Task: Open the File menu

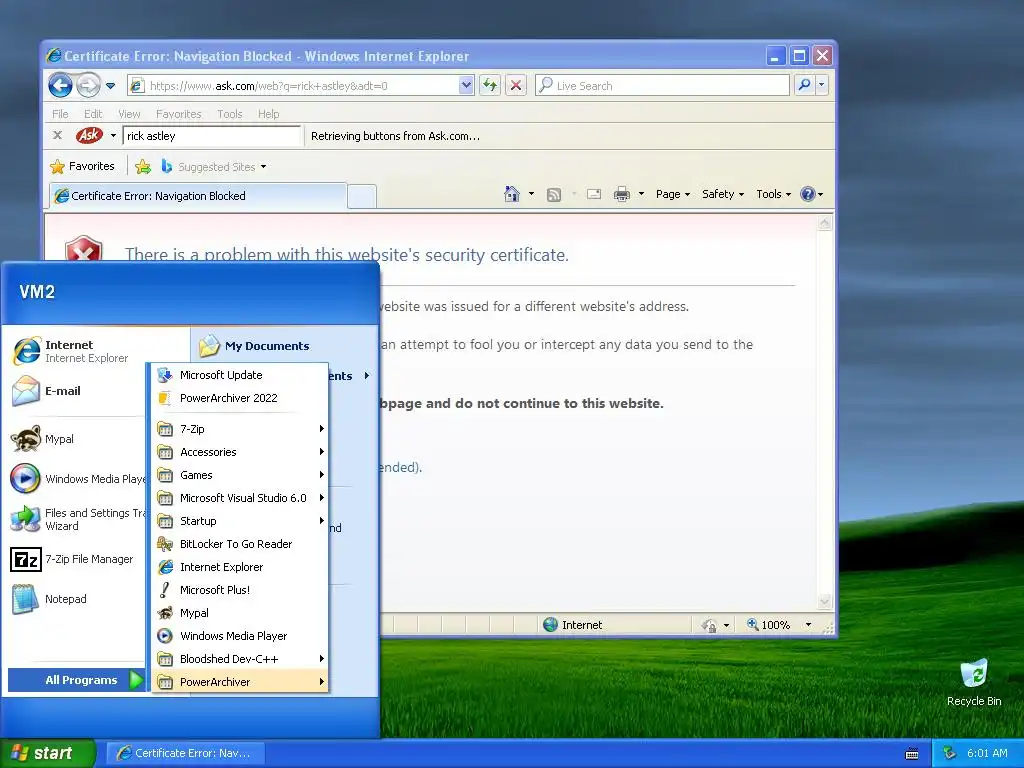Action: [60, 114]
